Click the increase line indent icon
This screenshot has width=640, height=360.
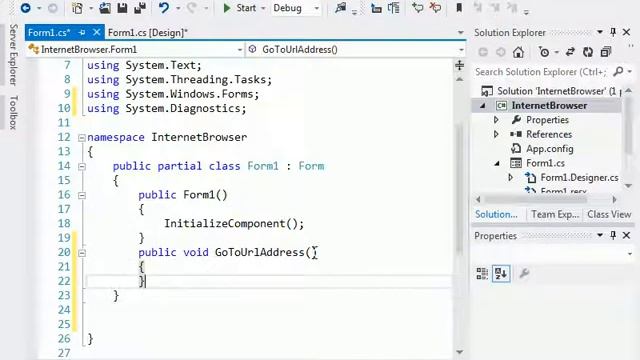coord(393,8)
